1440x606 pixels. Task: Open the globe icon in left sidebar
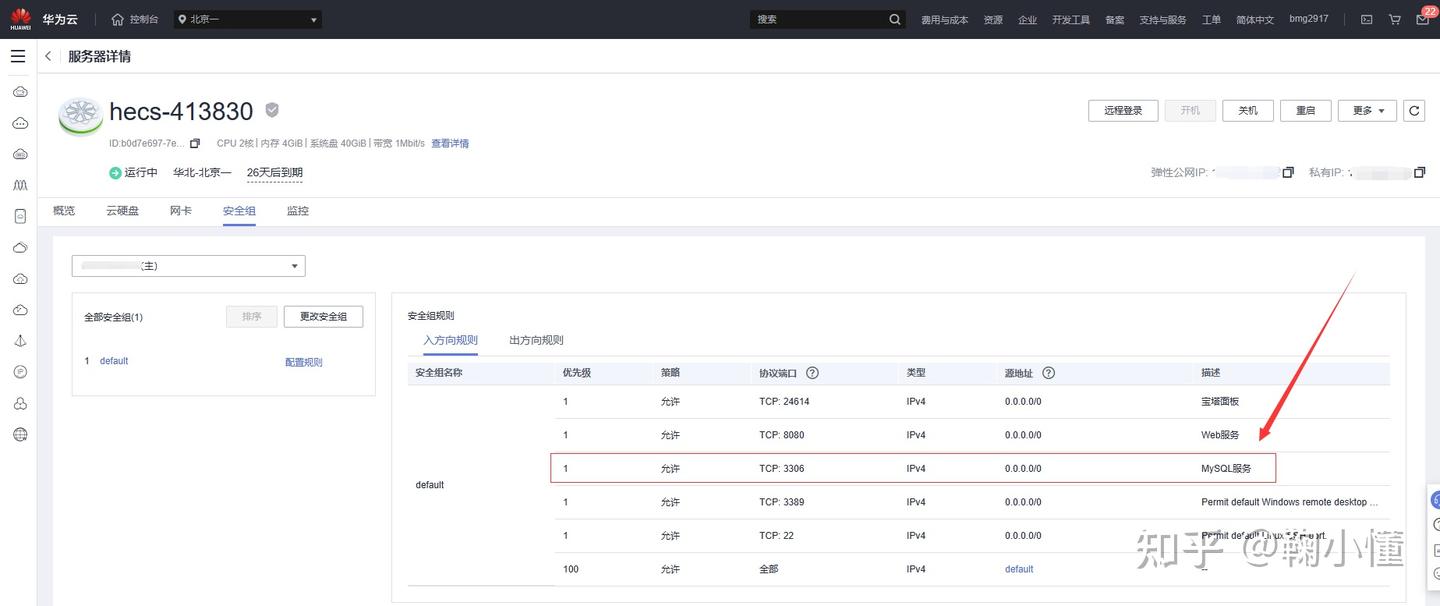pyautogui.click(x=19, y=435)
